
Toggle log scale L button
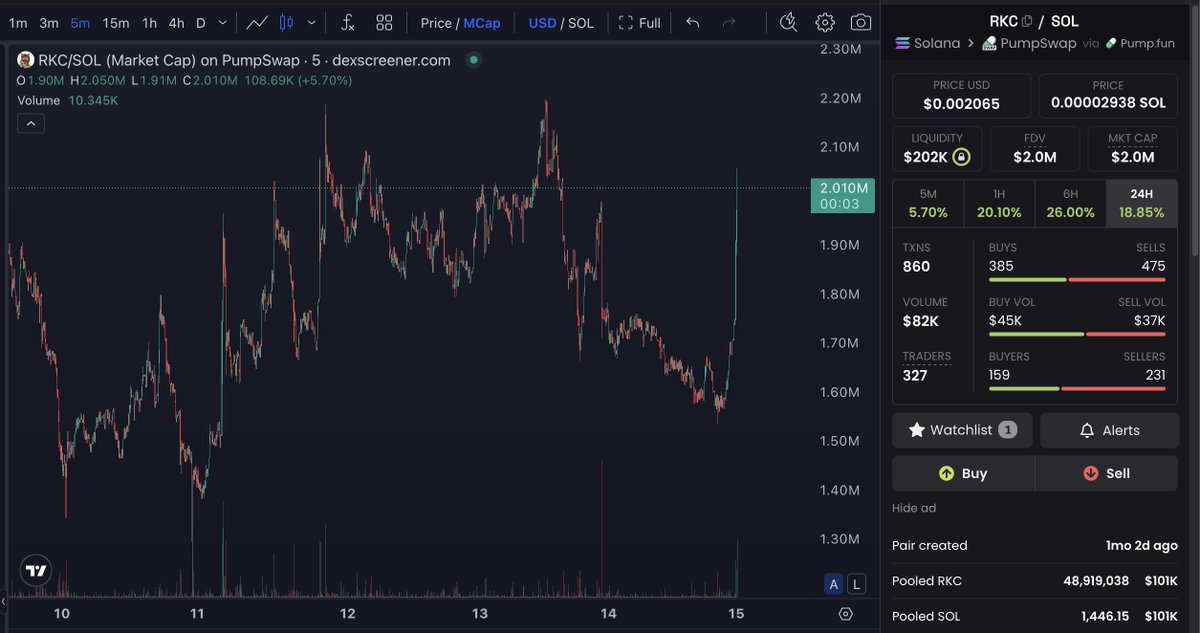point(857,584)
